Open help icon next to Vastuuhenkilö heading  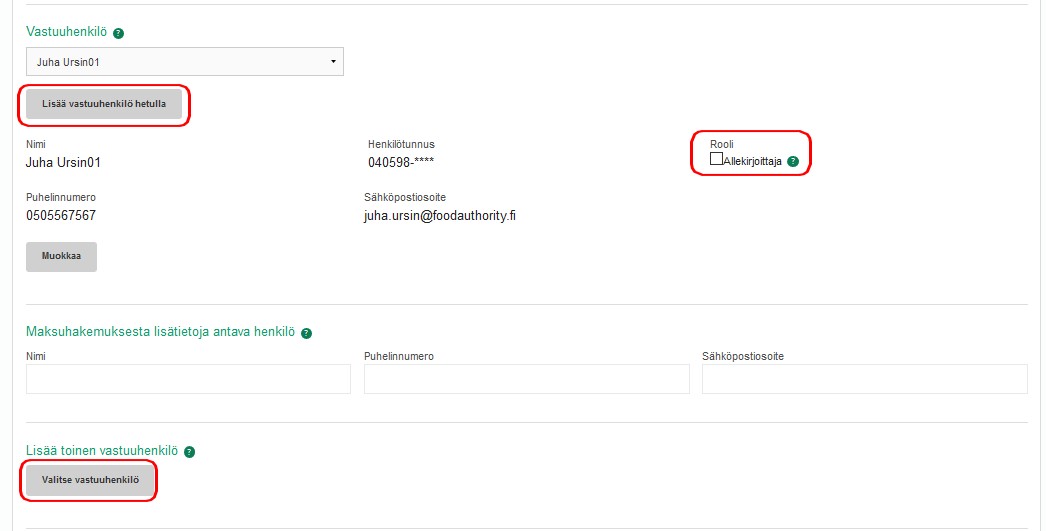pos(119,33)
